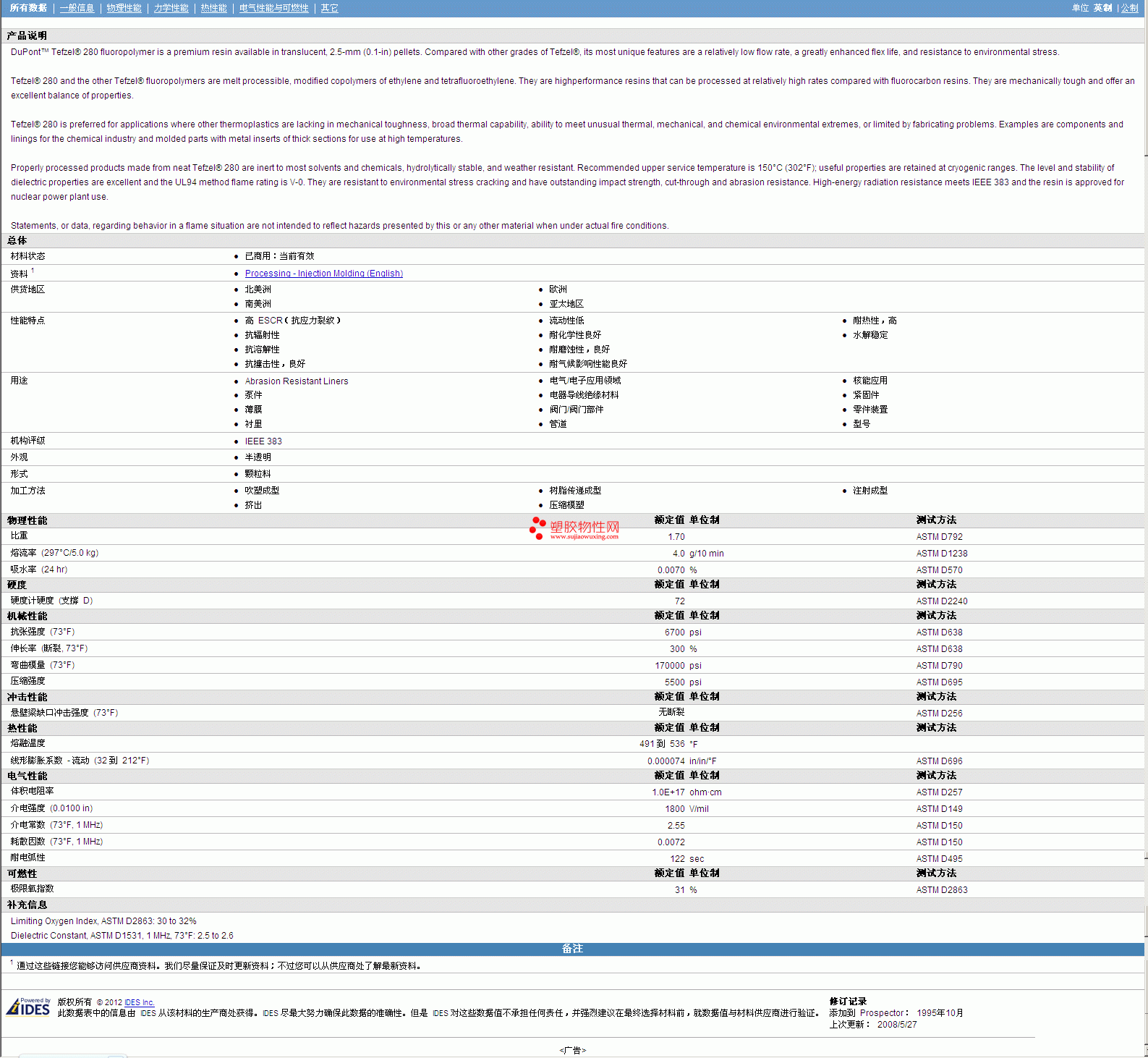
Task: Click the ASTM D2240 test method
Action: click(941, 601)
